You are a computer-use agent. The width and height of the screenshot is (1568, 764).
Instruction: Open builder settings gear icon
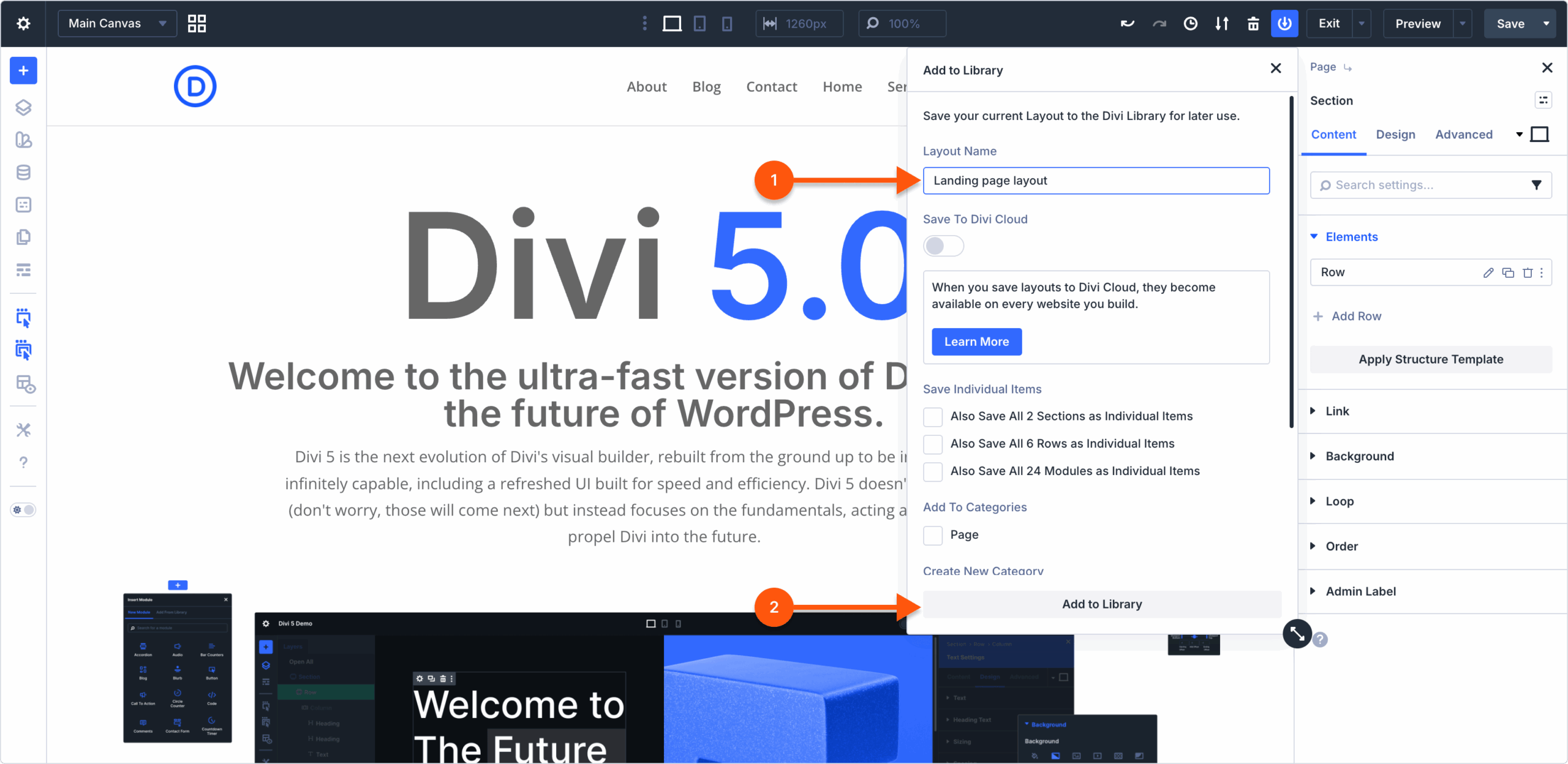tap(23, 24)
